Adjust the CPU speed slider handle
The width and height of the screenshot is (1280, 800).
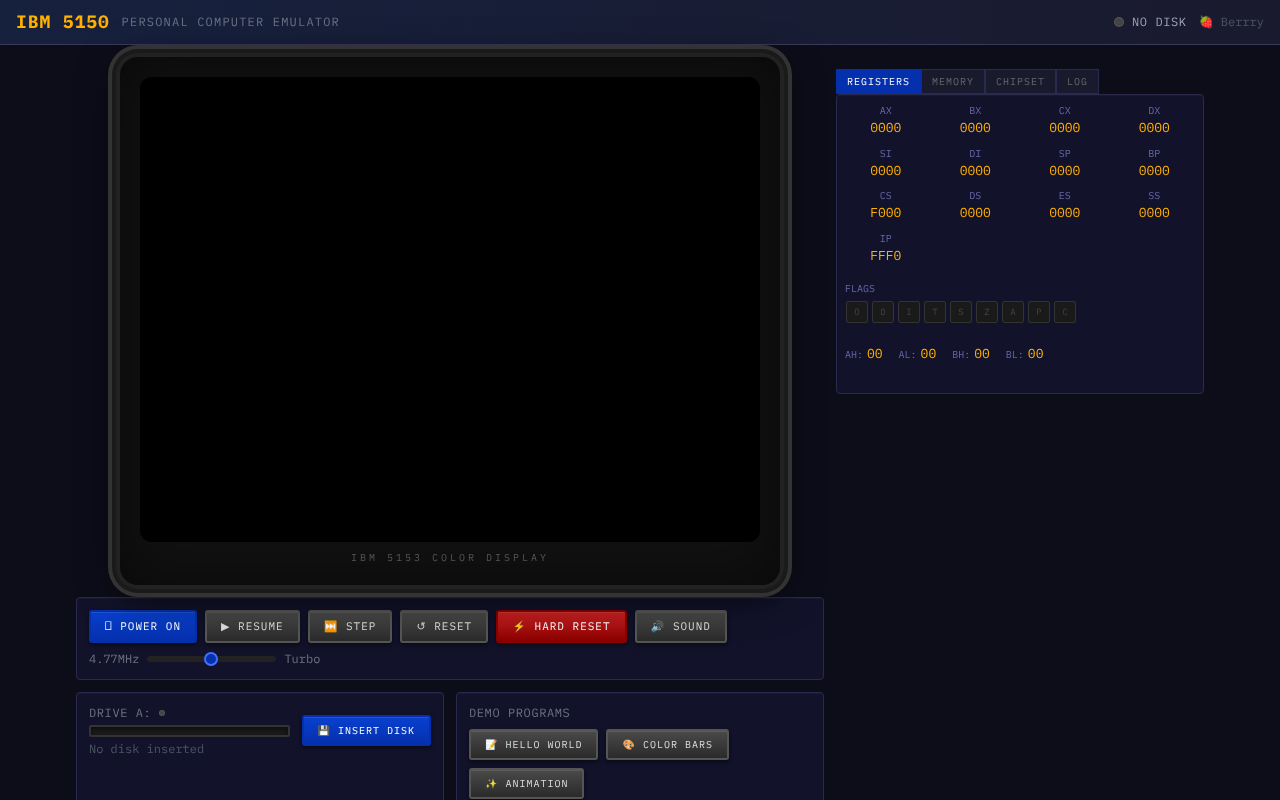click(211, 659)
